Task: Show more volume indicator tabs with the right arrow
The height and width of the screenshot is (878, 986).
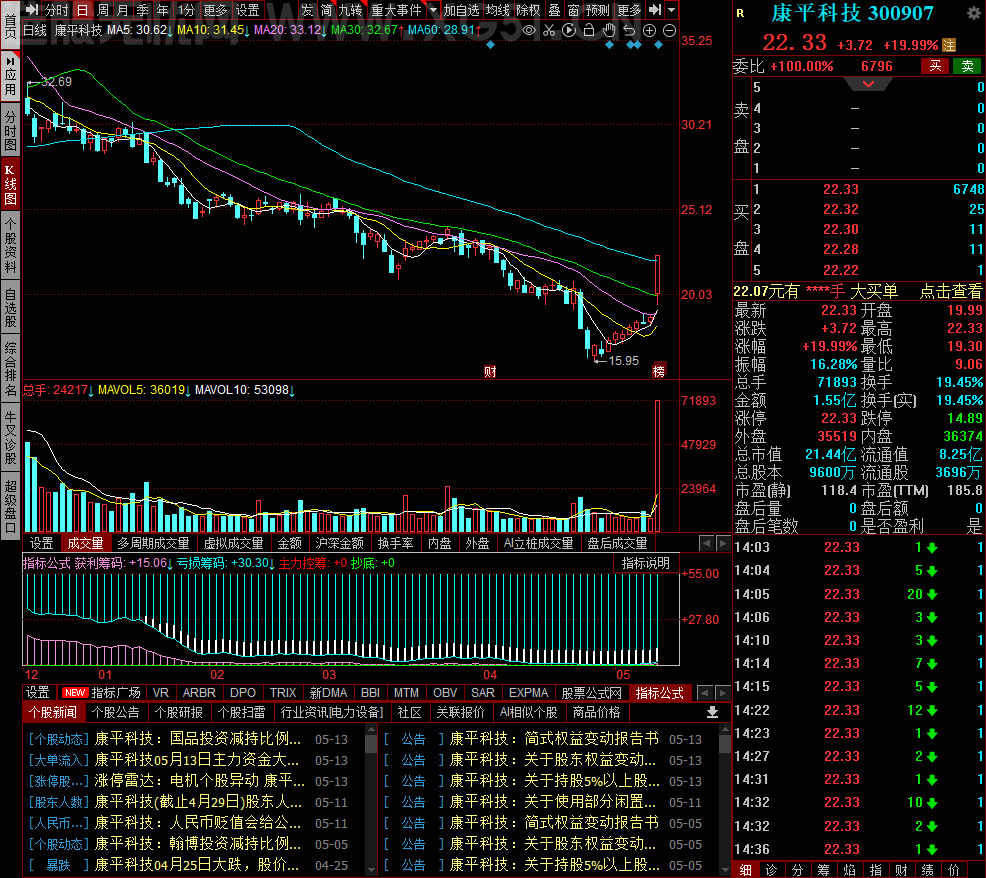Action: click(x=723, y=543)
